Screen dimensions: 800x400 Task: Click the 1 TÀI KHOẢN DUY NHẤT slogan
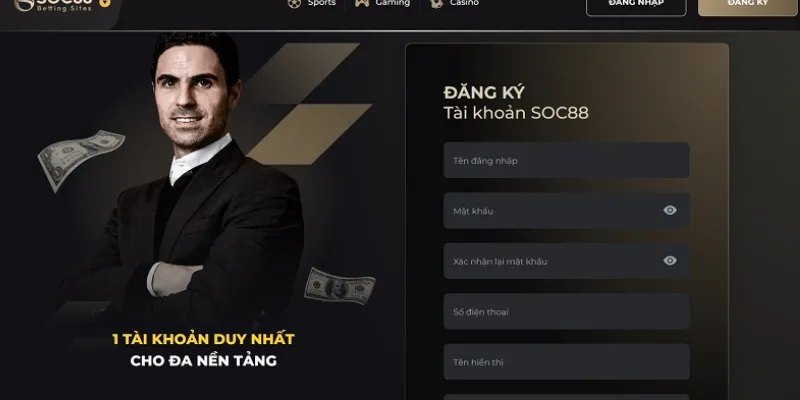203,339
